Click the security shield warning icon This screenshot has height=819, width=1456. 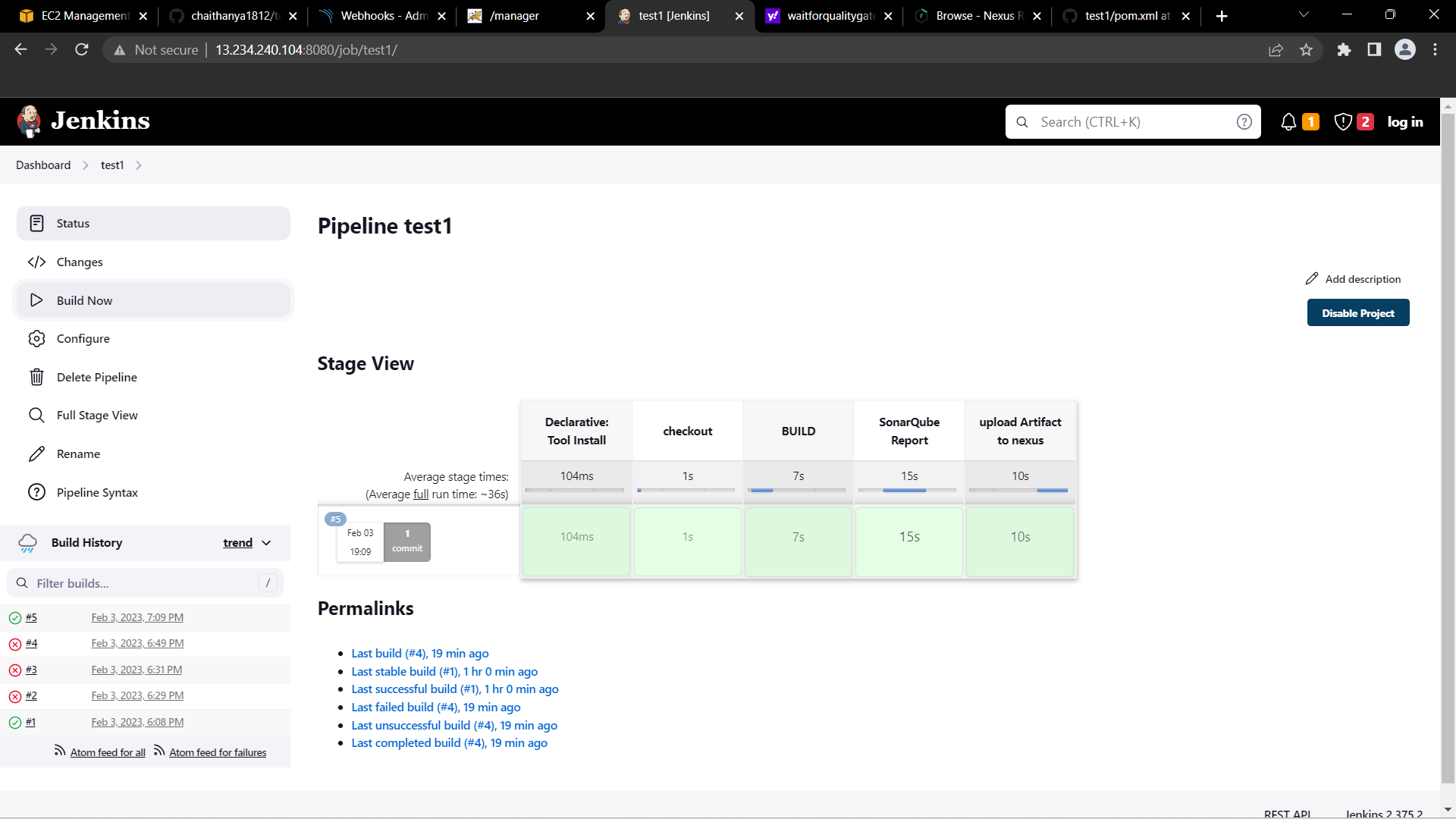[x=1342, y=122]
